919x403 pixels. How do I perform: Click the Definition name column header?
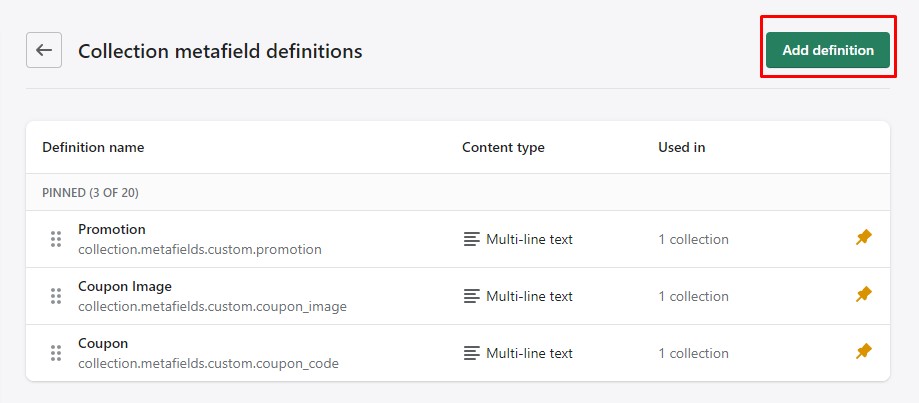pos(93,147)
